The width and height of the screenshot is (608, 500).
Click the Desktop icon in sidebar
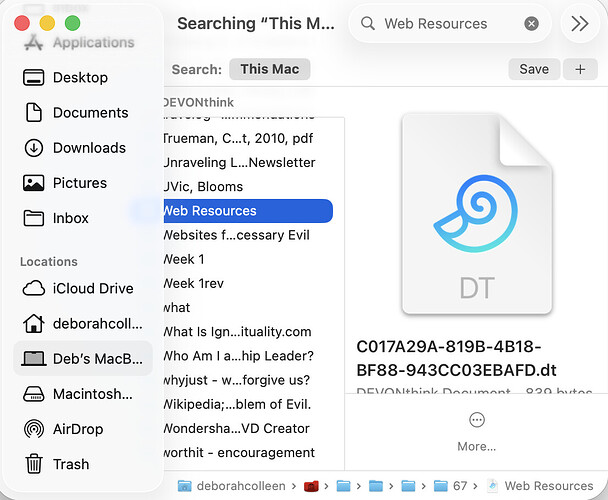coord(33,77)
